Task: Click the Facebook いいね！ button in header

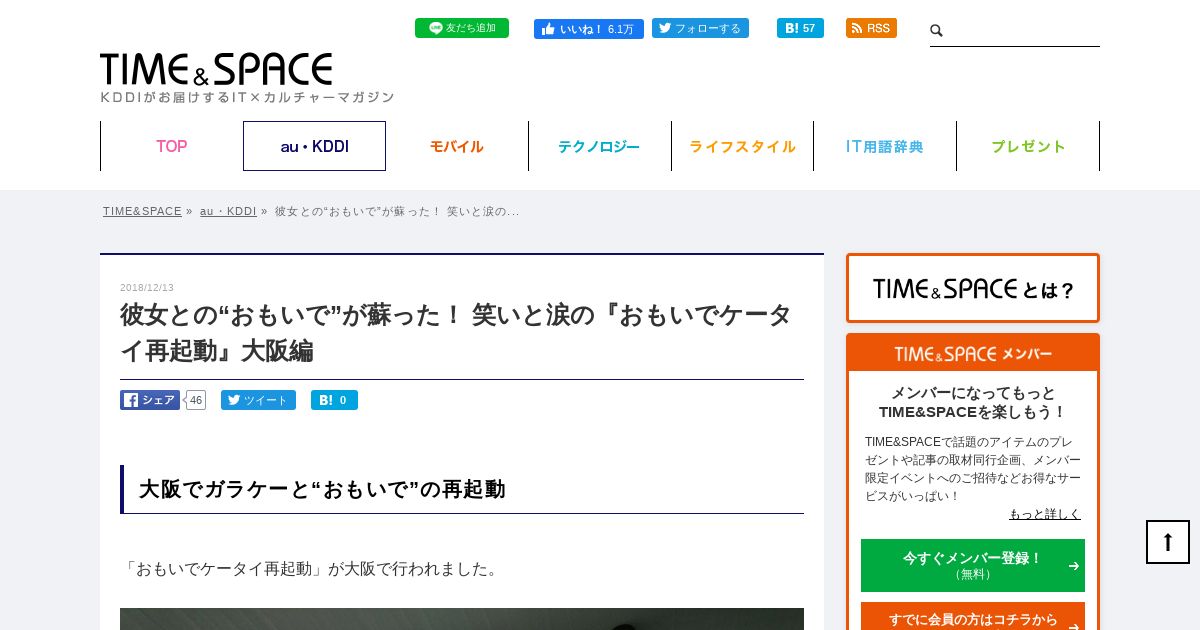Action: click(589, 29)
